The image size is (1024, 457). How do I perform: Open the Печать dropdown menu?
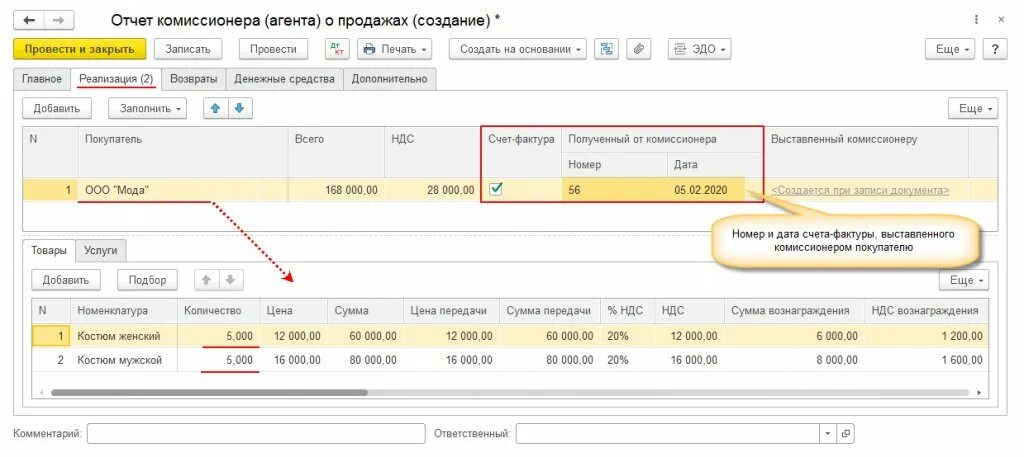395,49
